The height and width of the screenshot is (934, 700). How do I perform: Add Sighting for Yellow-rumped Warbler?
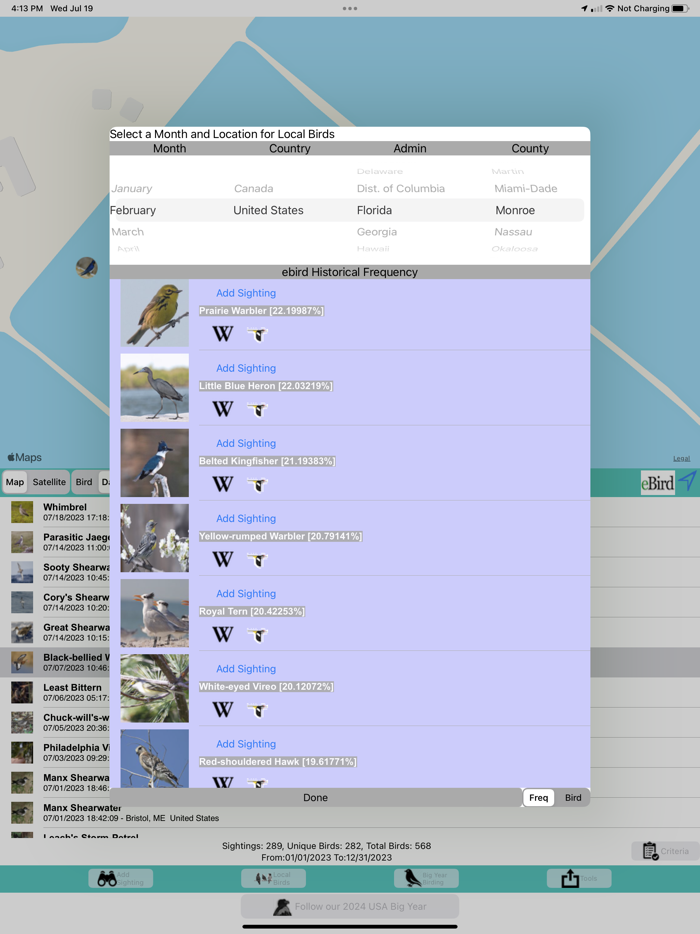pyautogui.click(x=246, y=518)
